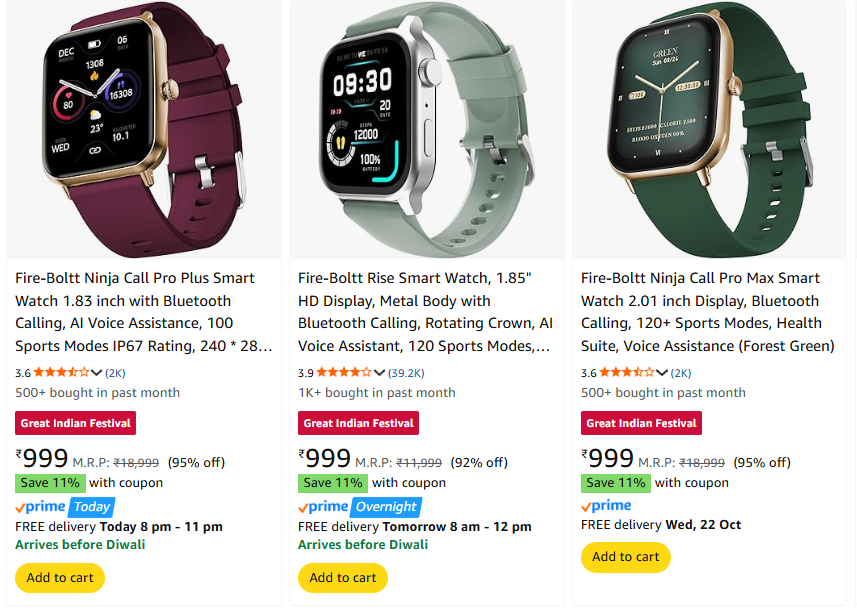Click the Prime Overnight delivery badge
This screenshot has height=615, width=857.
tap(360, 507)
